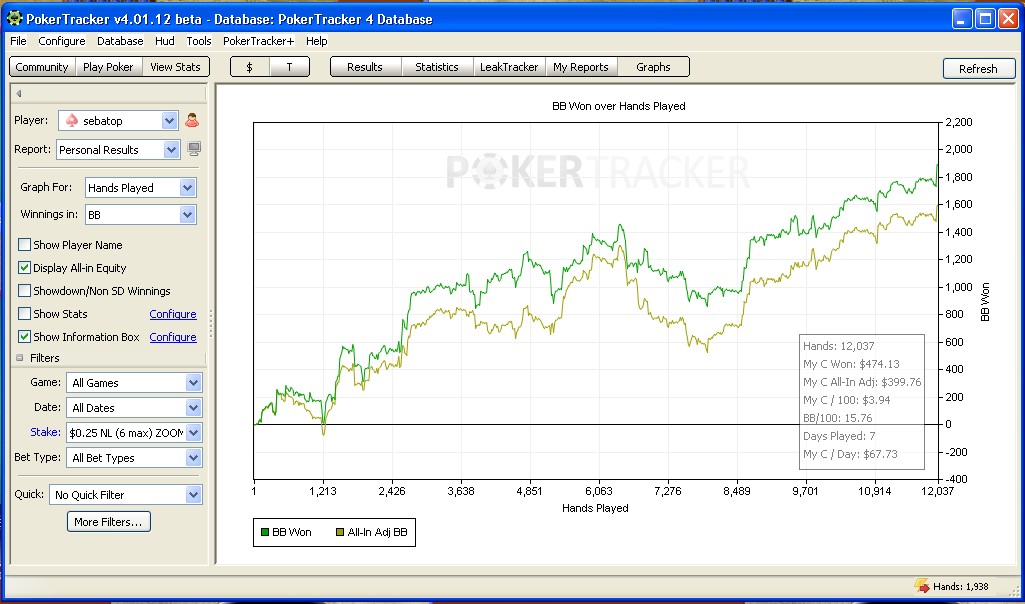Select the Graphs tab
The image size is (1025, 604).
[x=653, y=67]
